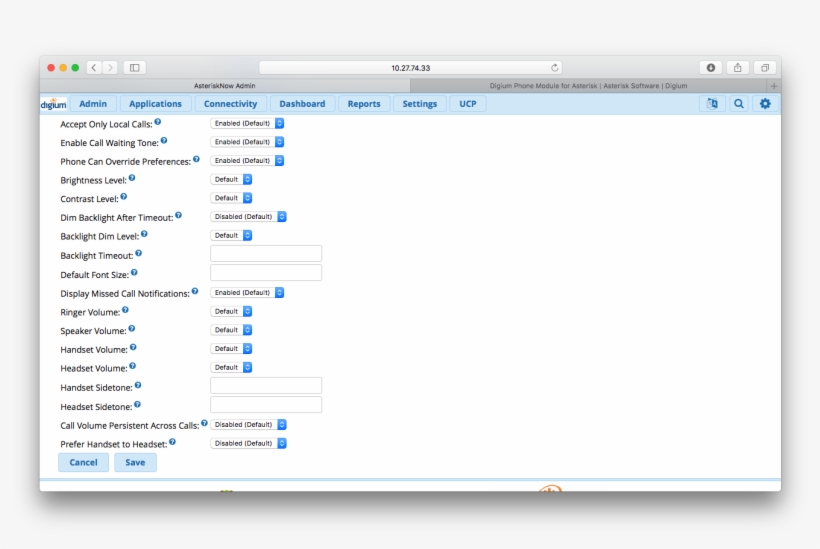Open help for Accept Only Local Calls

click(x=157, y=122)
